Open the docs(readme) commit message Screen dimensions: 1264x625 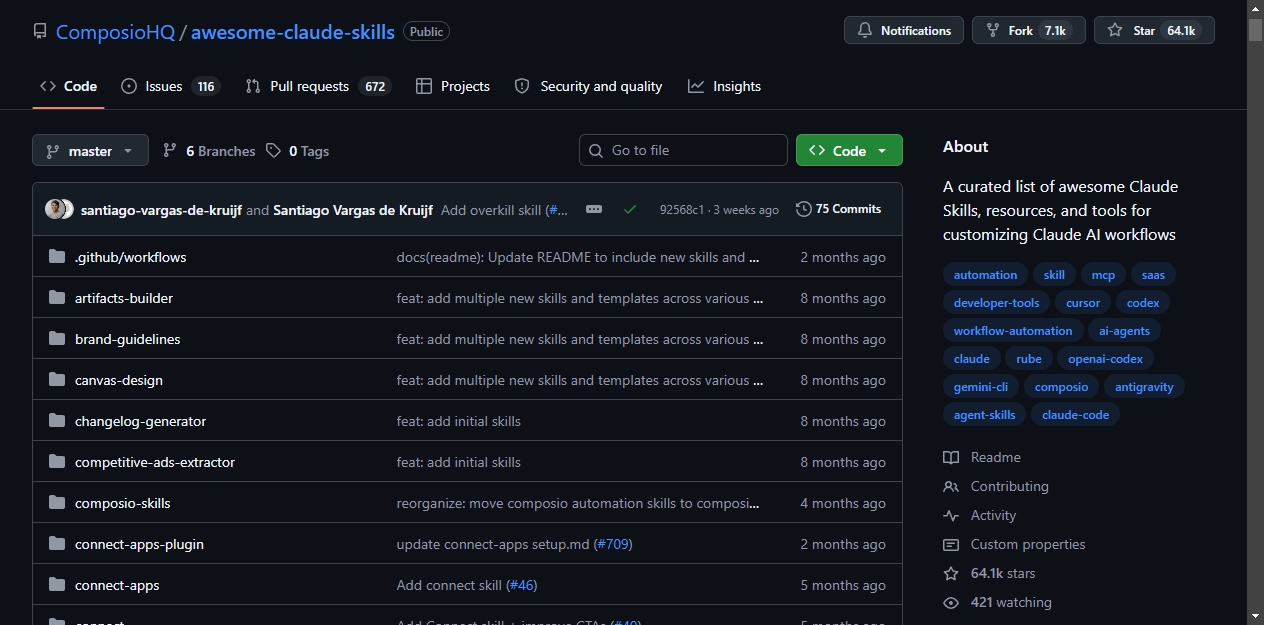point(579,257)
